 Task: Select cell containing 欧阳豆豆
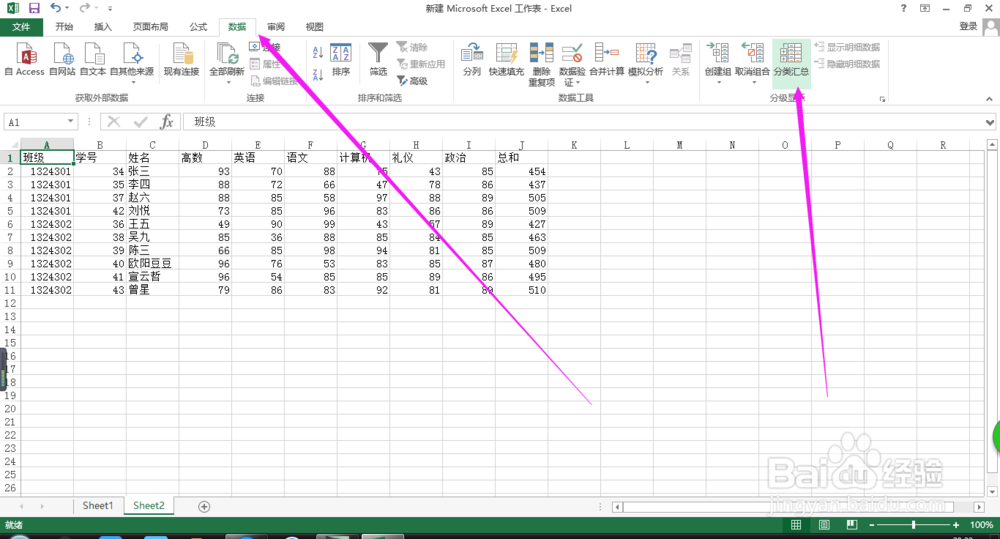(x=152, y=263)
